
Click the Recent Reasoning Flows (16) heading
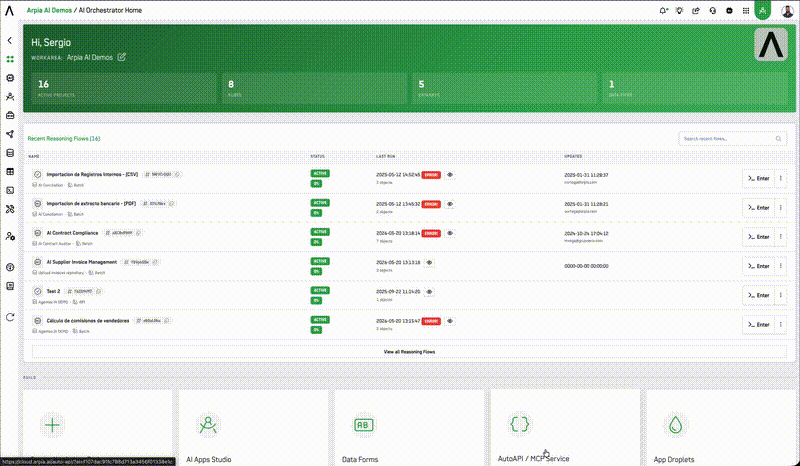(64, 138)
